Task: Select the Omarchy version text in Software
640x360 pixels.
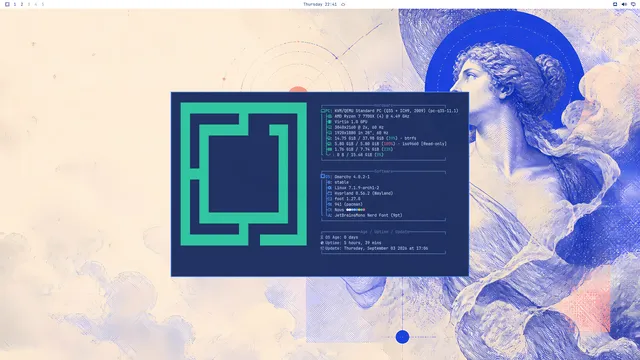Action: click(352, 177)
